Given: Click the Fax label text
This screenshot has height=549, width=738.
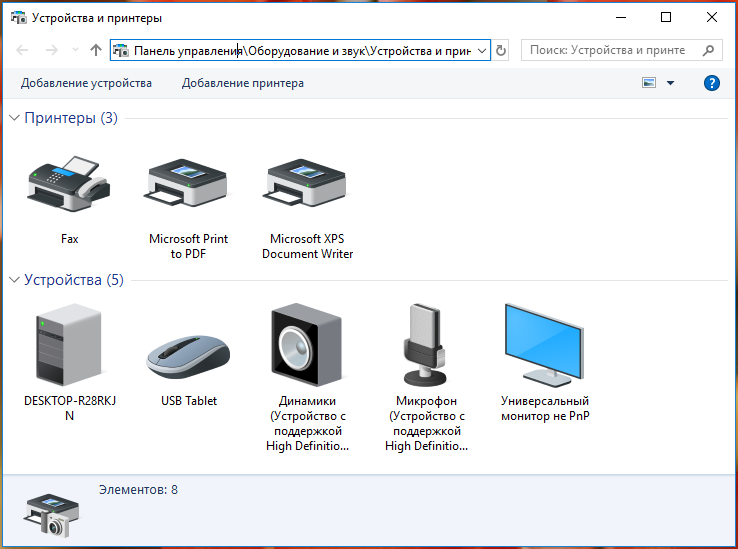Looking at the screenshot, I should click(70, 239).
